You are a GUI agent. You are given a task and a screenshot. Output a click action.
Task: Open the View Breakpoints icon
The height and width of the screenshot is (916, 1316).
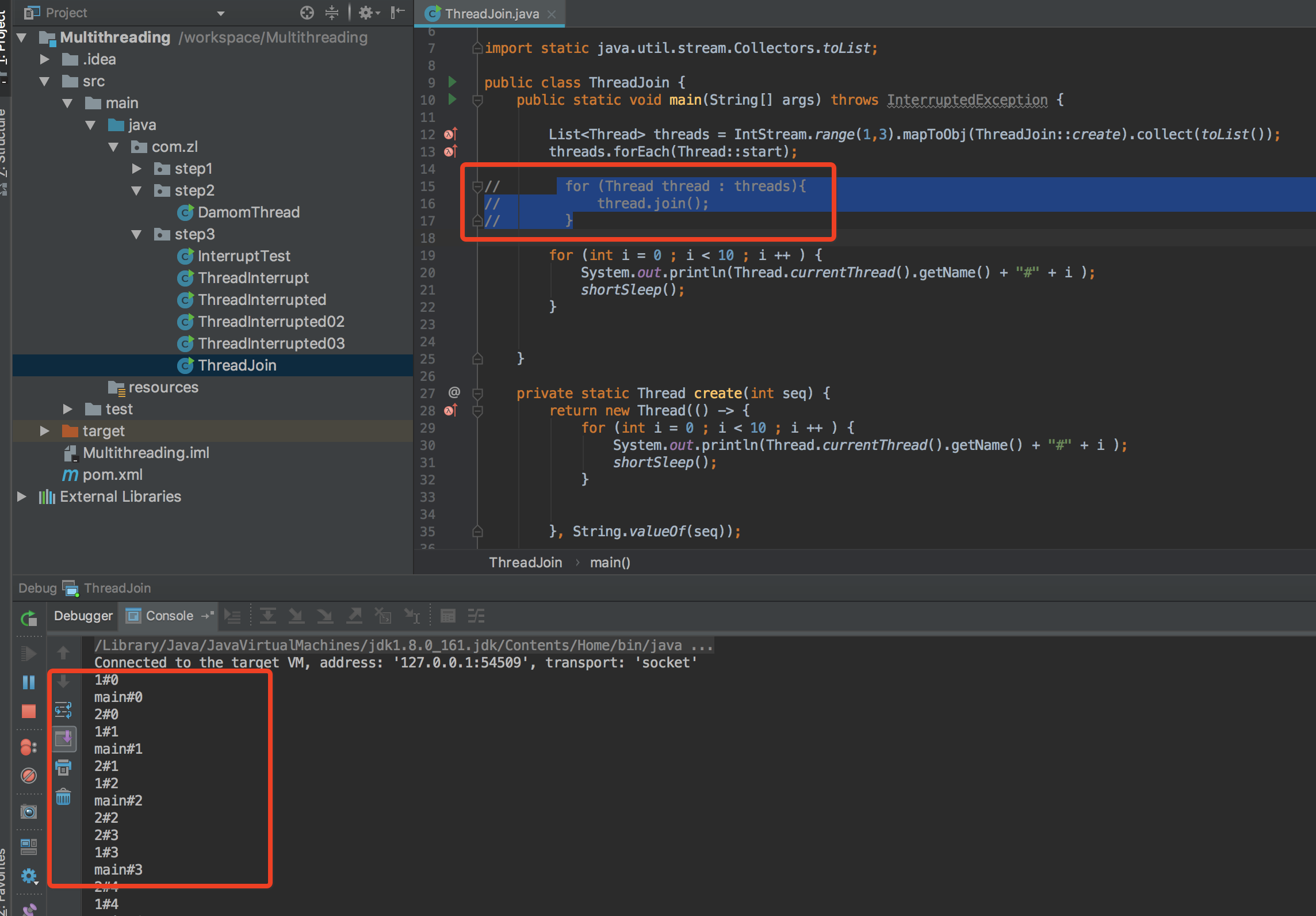[28, 747]
